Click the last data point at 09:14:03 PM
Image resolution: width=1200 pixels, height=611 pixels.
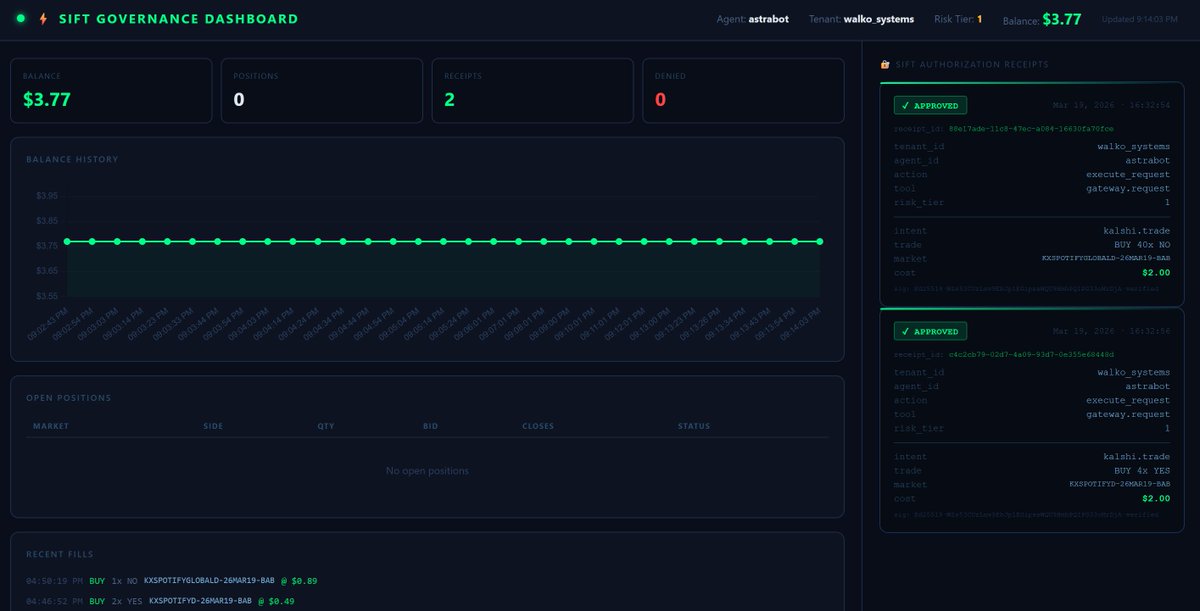tap(820, 241)
